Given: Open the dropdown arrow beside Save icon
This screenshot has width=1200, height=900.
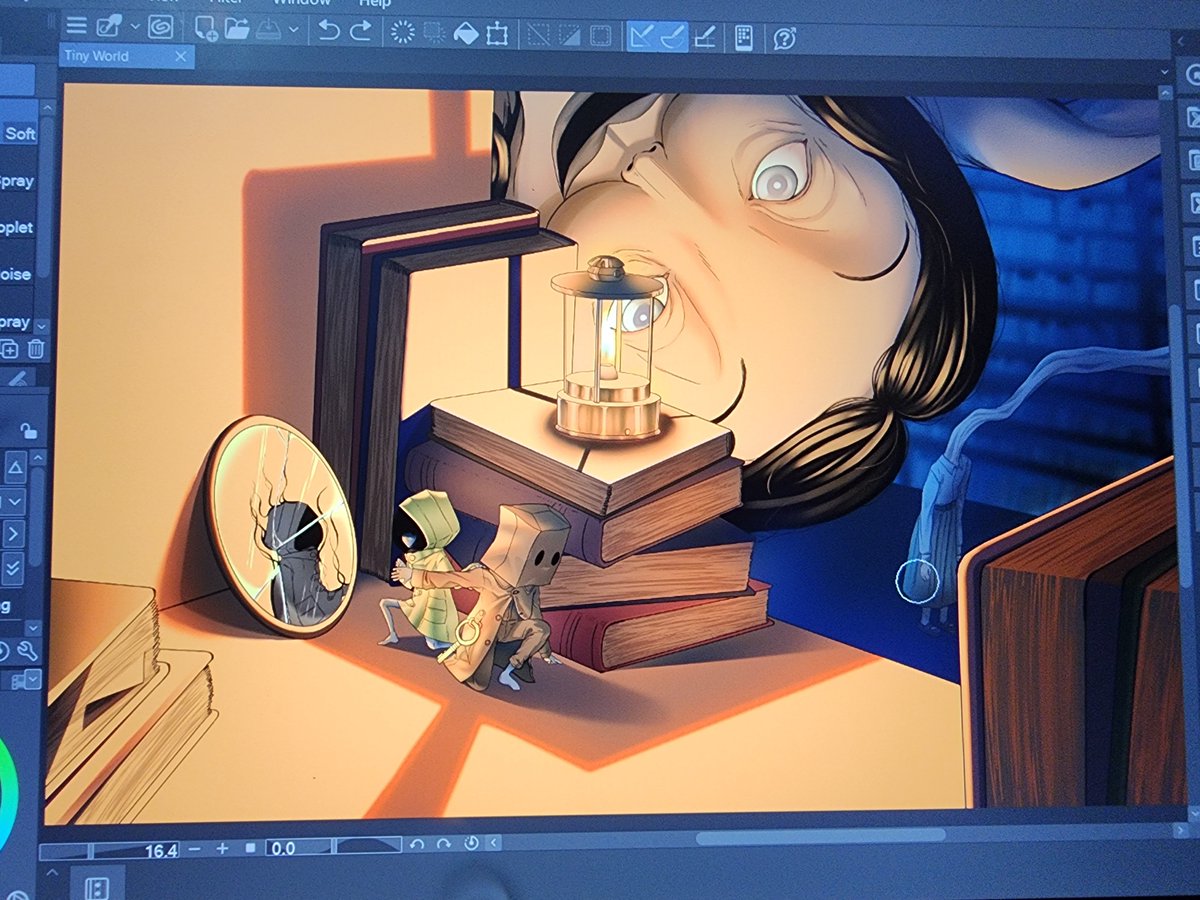Looking at the screenshot, I should pyautogui.click(x=293, y=30).
